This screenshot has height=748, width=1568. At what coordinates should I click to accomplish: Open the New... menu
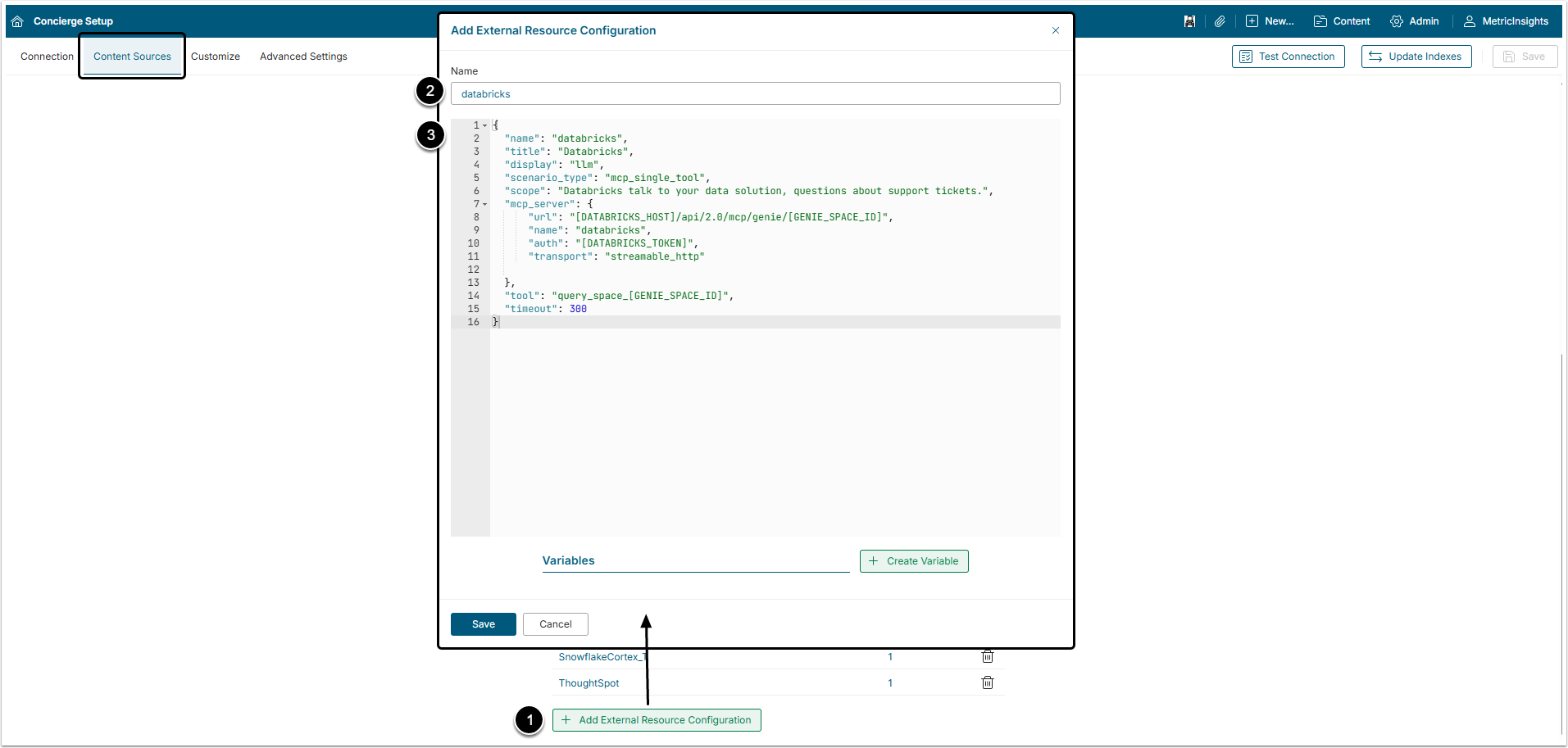1270,21
